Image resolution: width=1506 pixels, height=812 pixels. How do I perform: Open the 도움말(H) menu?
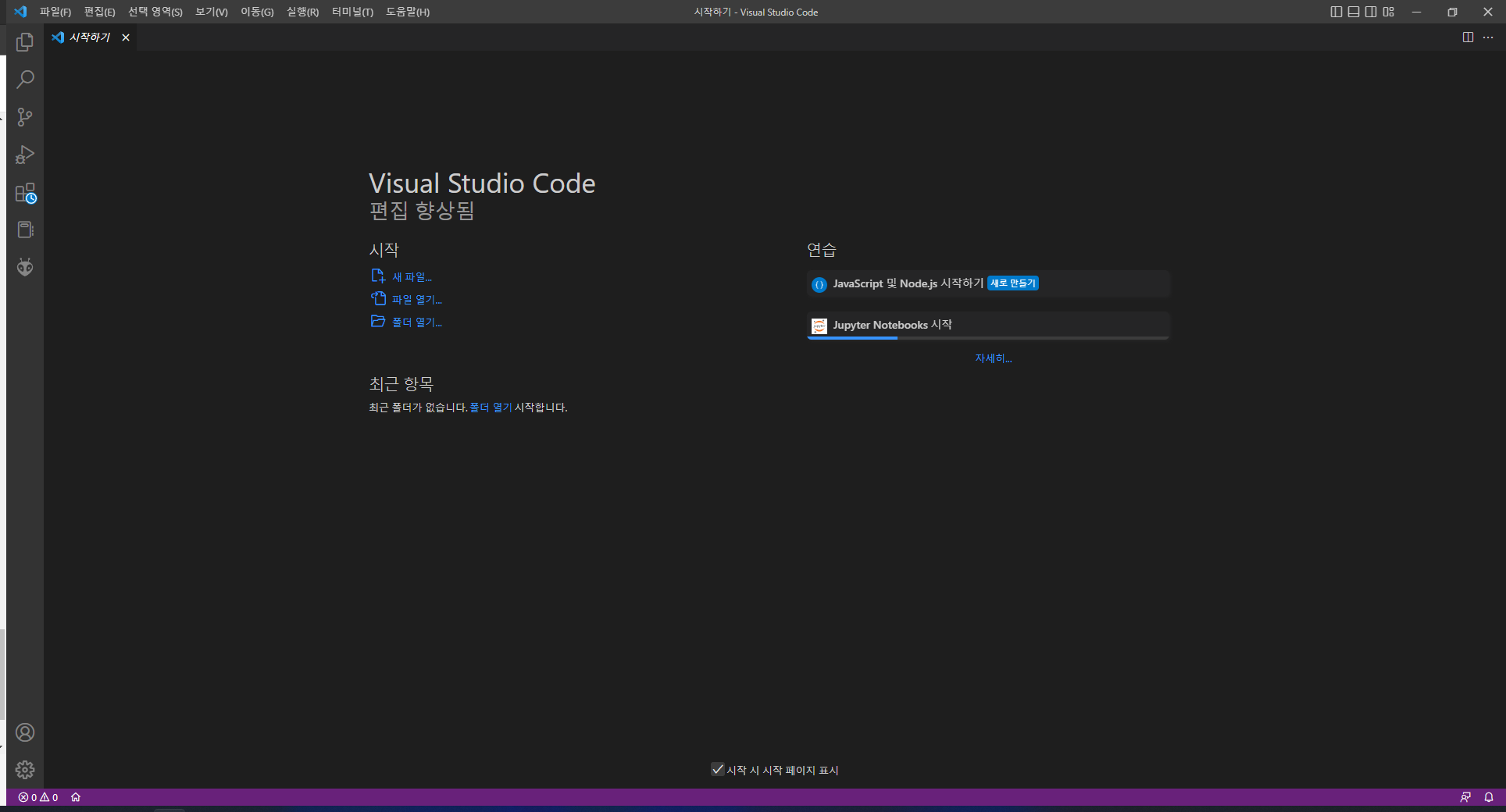click(408, 12)
